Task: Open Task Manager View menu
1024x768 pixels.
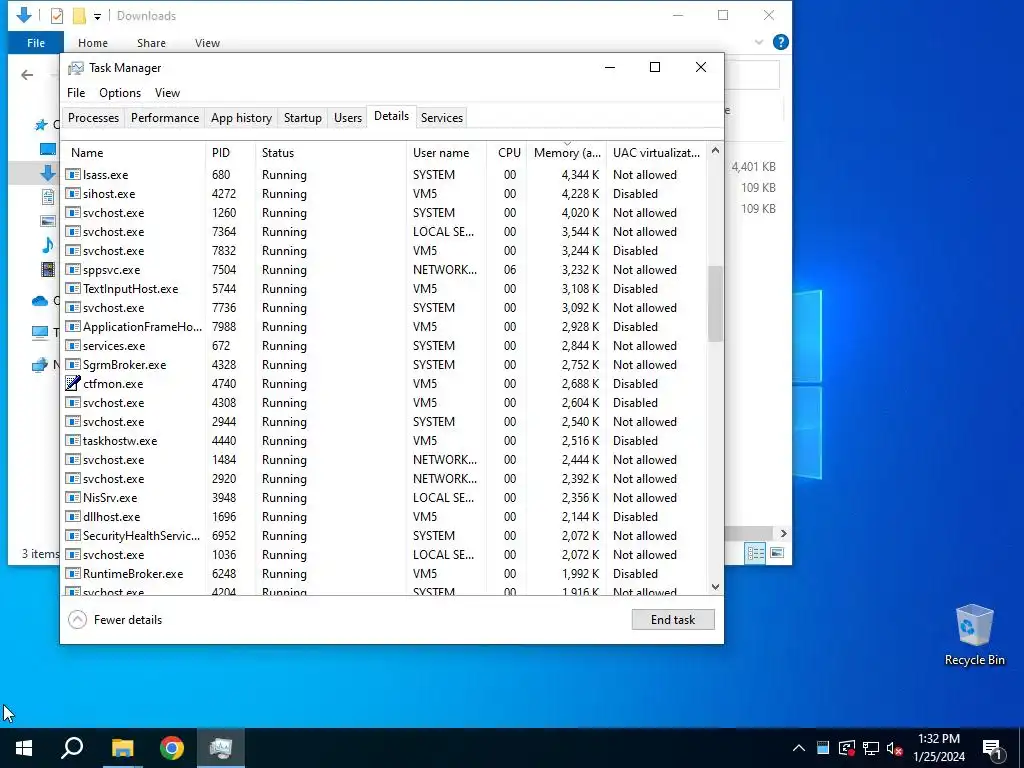Action: [x=167, y=93]
